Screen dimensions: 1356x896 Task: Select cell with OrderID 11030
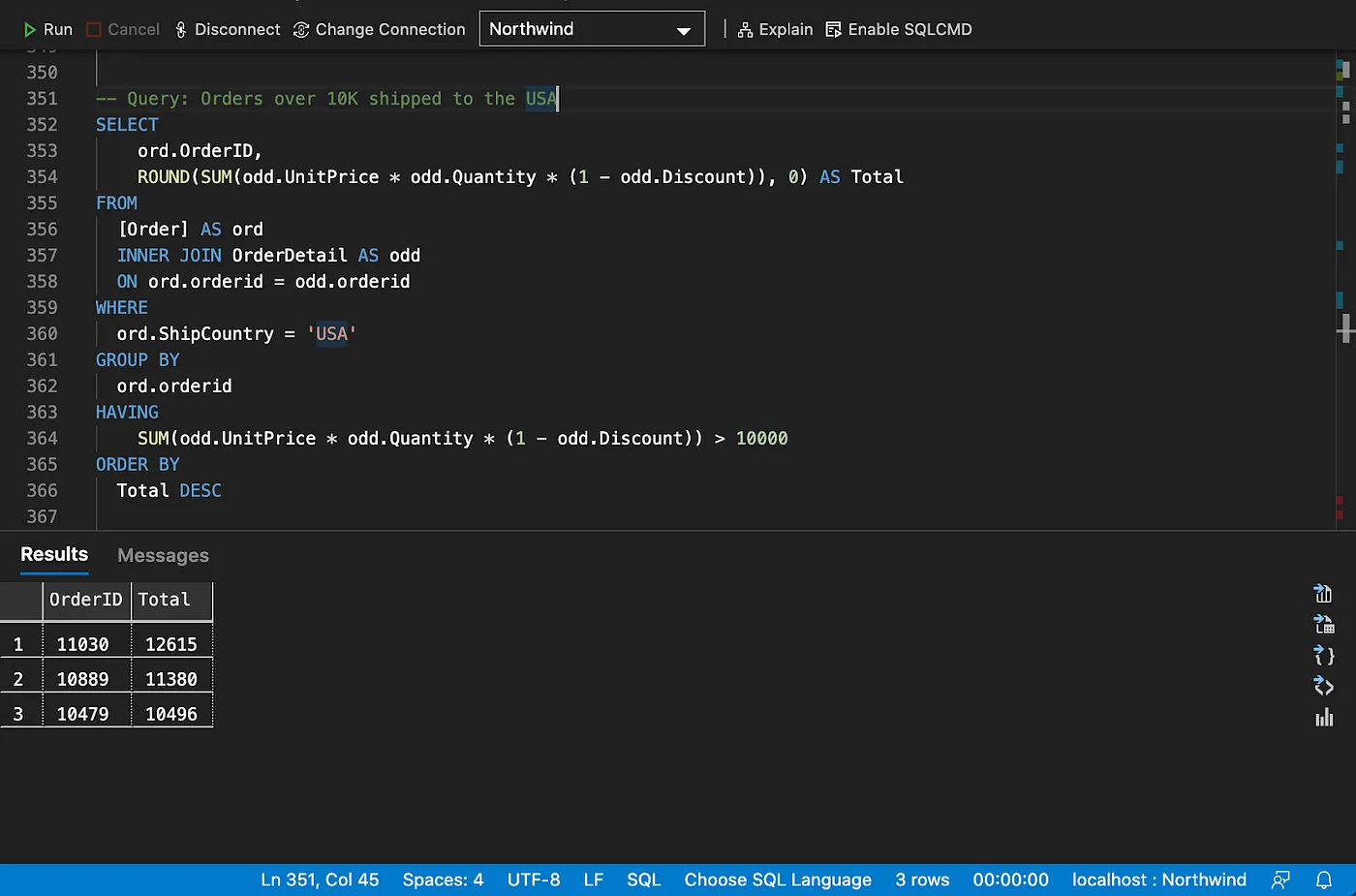tap(86, 644)
